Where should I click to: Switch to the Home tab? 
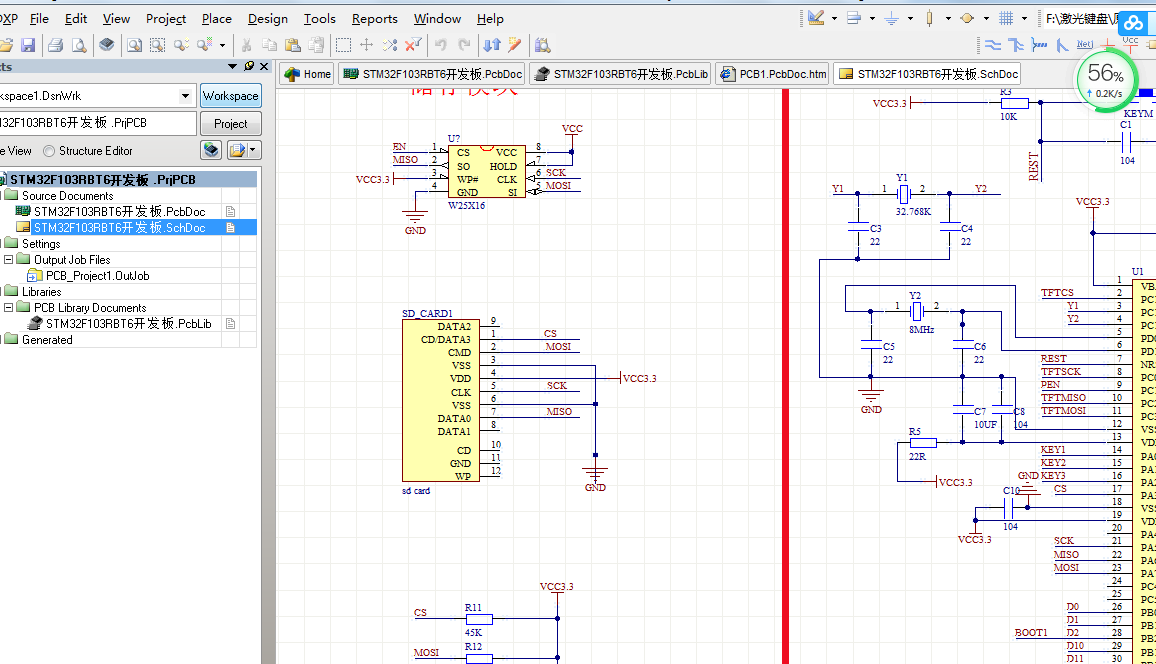[x=307, y=74]
